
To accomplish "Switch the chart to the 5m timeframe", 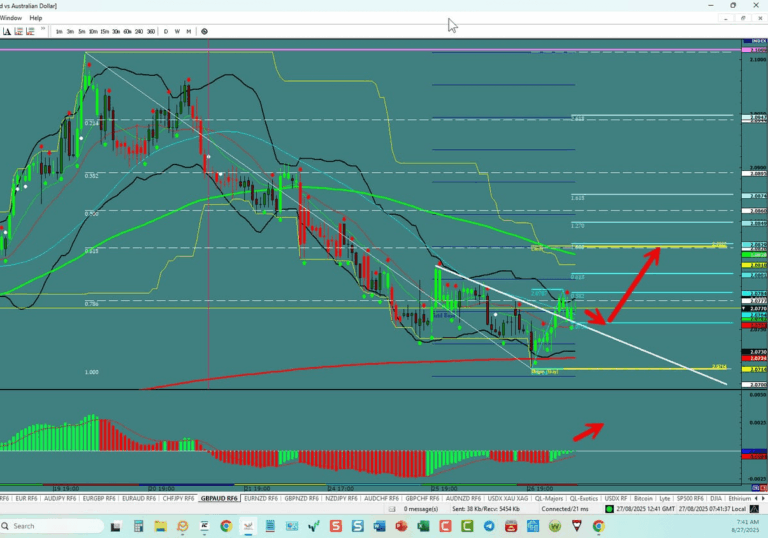I will (x=82, y=31).
